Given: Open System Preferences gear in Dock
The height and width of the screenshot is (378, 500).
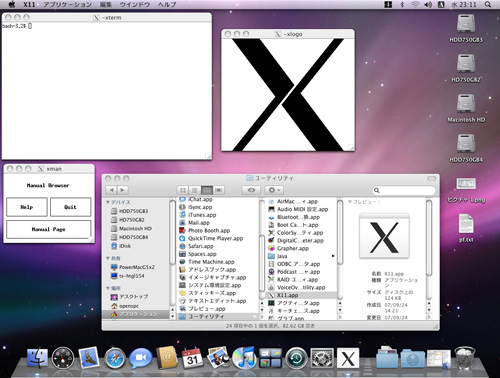Looking at the screenshot, I should [x=322, y=358].
